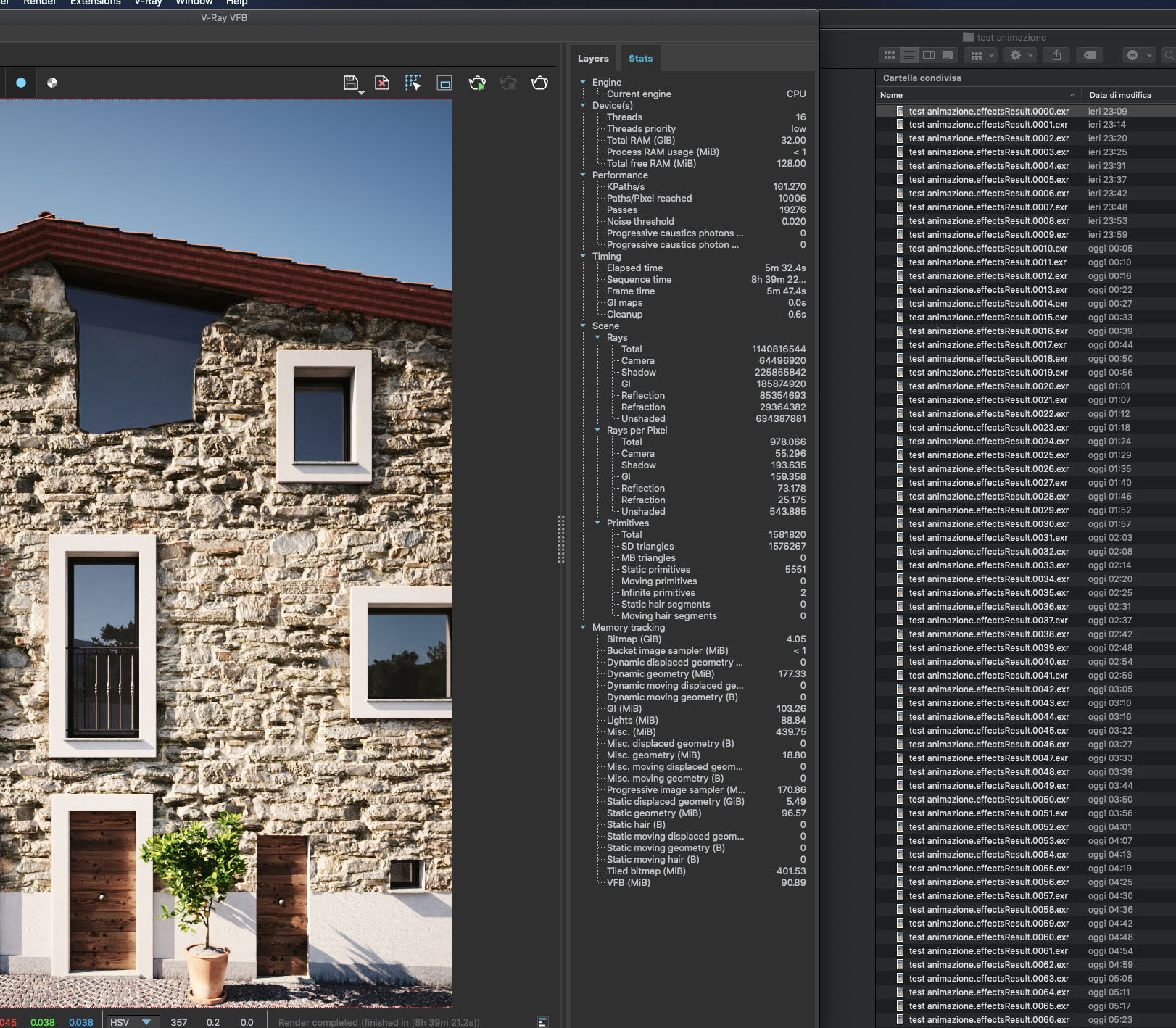This screenshot has width=1176, height=1028.
Task: Click the modified time oggi 03:16
Action: click(x=1109, y=717)
